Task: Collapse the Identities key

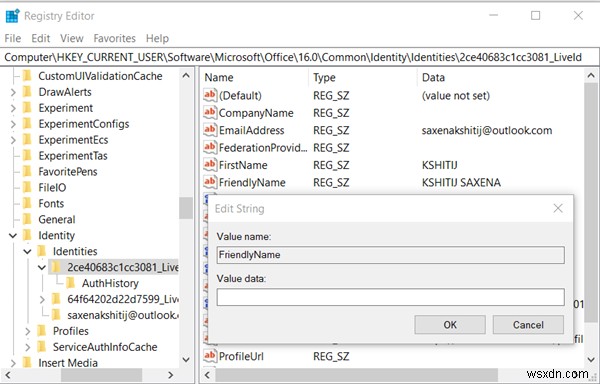Action: coord(28,251)
